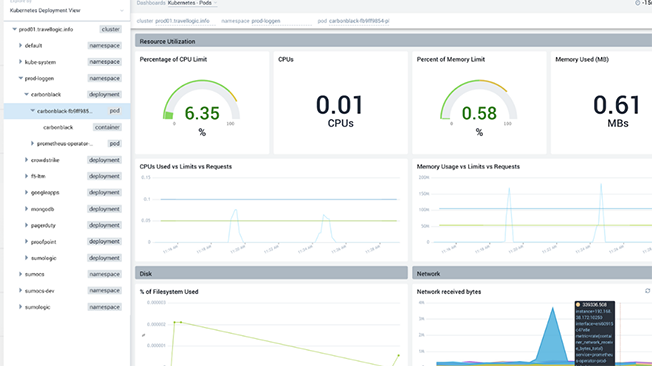652x366 pixels.
Task: Click the pod tag beside prometheus-operator
Action: pos(114,143)
